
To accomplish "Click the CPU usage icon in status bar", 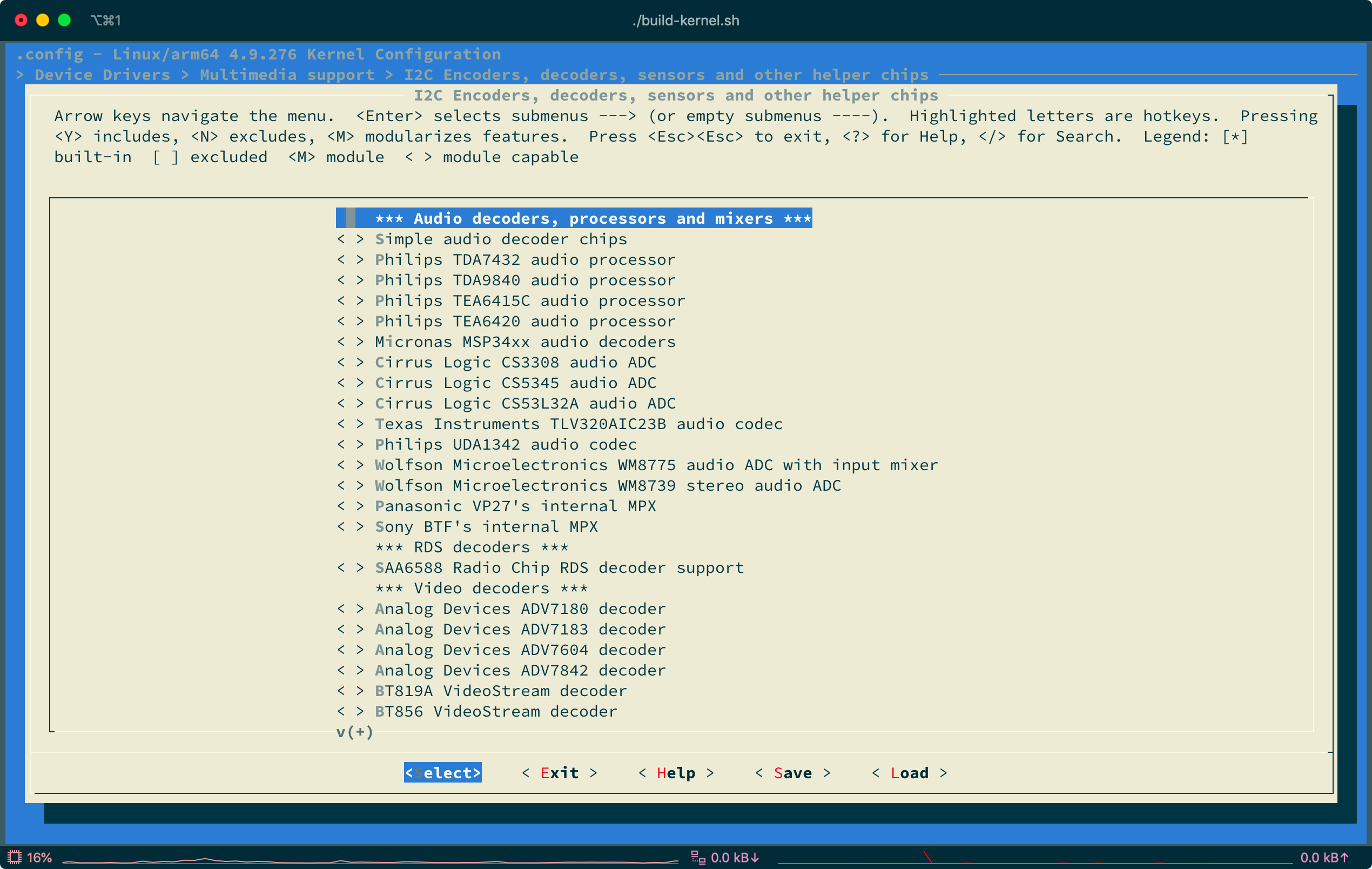I will coord(14,857).
